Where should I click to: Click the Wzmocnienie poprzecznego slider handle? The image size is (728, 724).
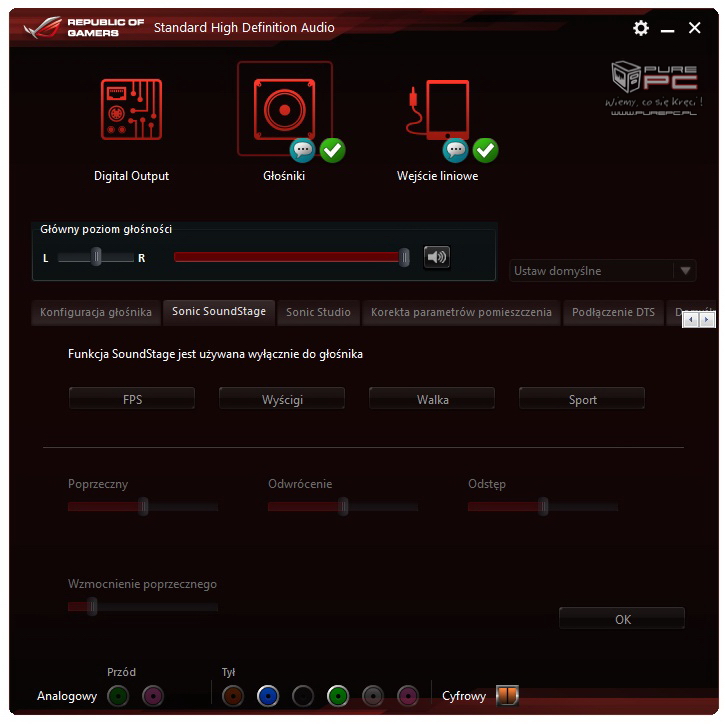(92, 607)
